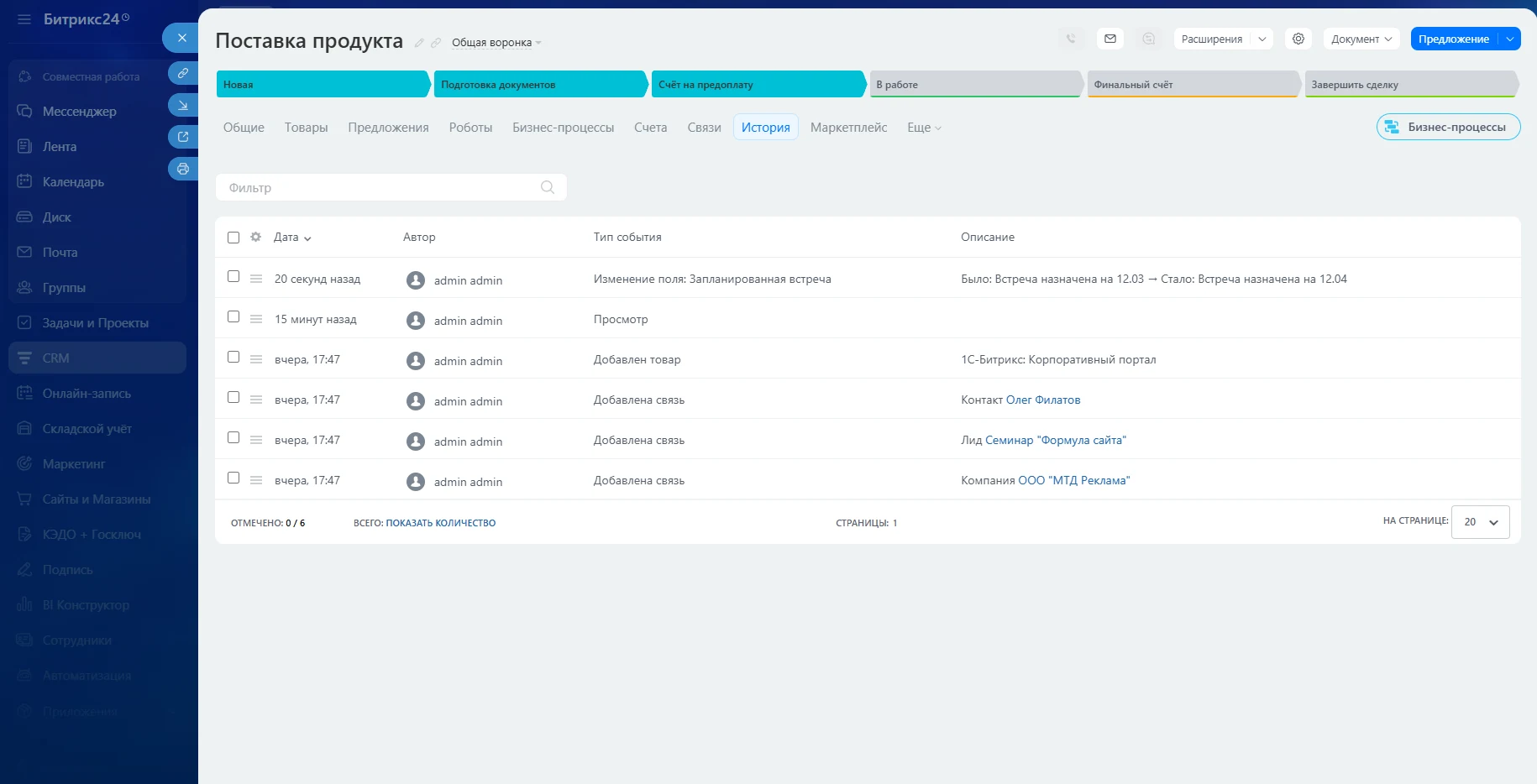Click the chat icon in the header
Viewport: 1537px width, 784px height.
tap(1149, 39)
